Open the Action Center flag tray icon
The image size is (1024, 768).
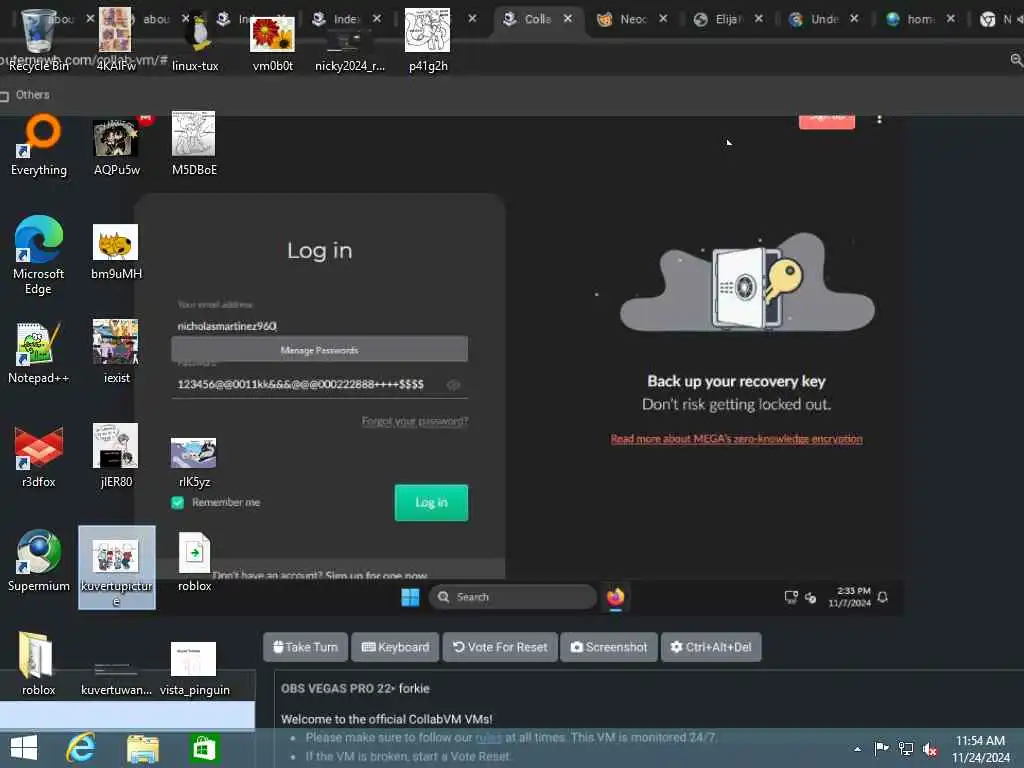881,748
